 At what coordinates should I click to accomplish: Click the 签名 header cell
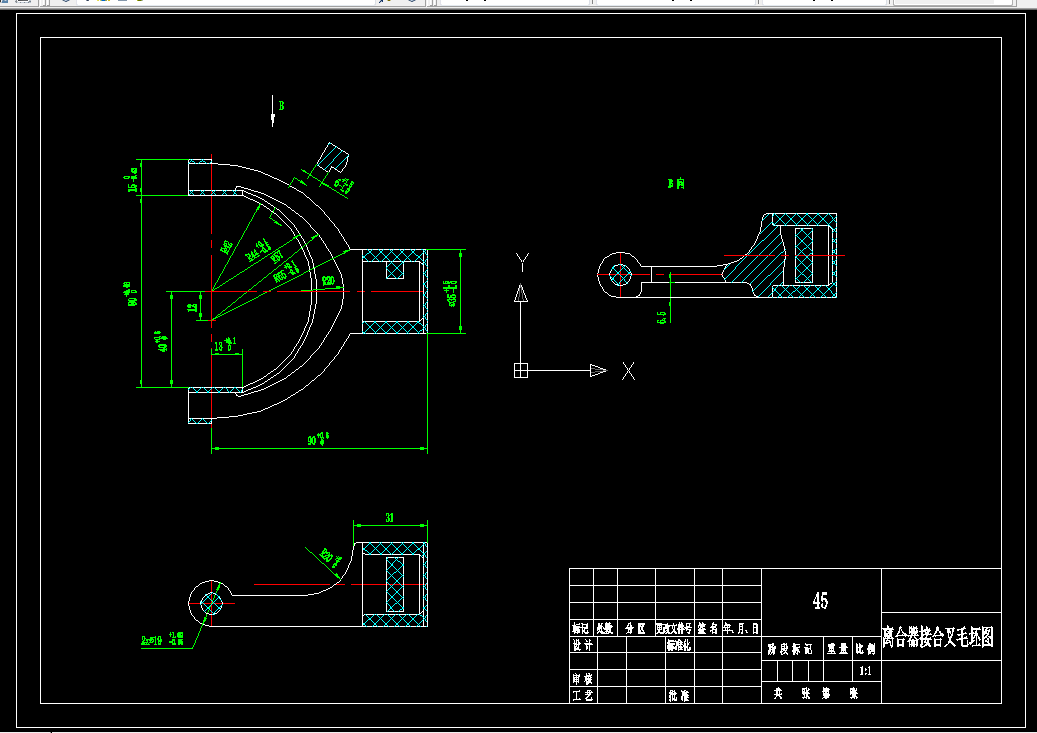tap(708, 628)
